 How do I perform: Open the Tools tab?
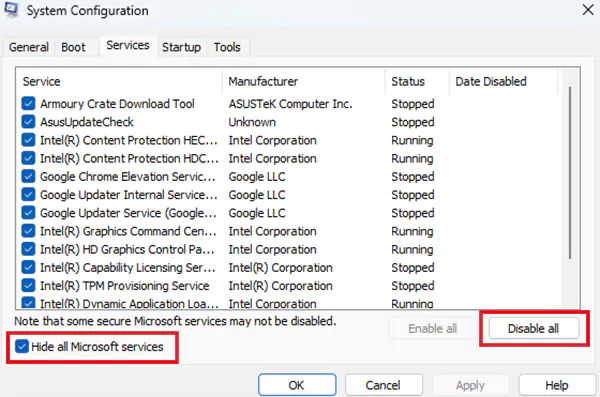pos(227,47)
